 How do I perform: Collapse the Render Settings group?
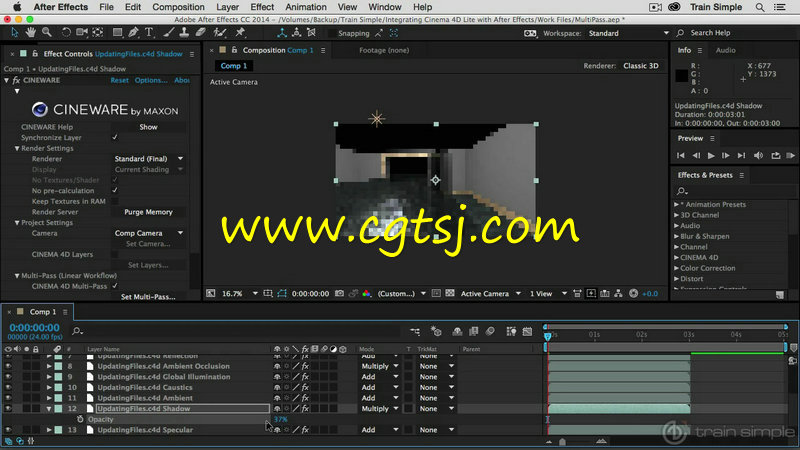tap(17, 148)
